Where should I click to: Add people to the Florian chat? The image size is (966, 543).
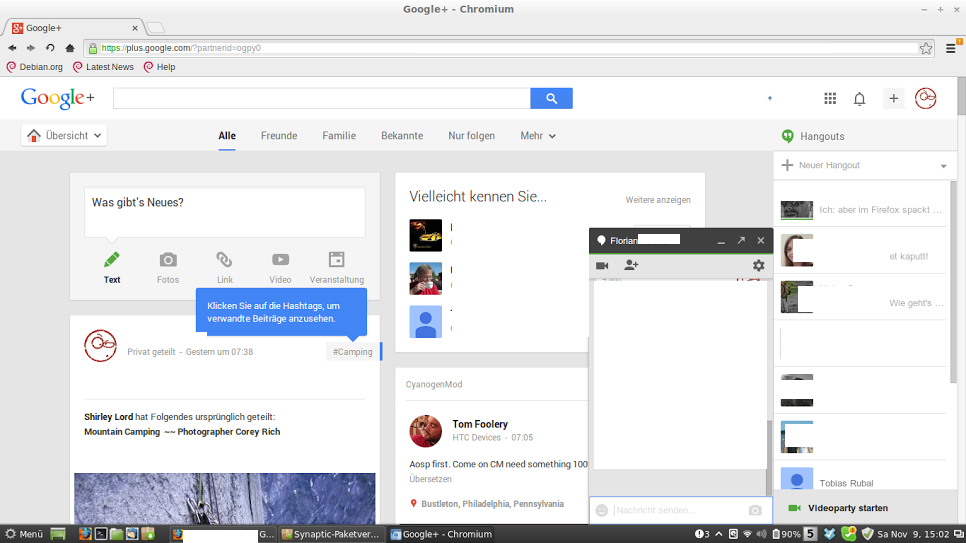[631, 265]
